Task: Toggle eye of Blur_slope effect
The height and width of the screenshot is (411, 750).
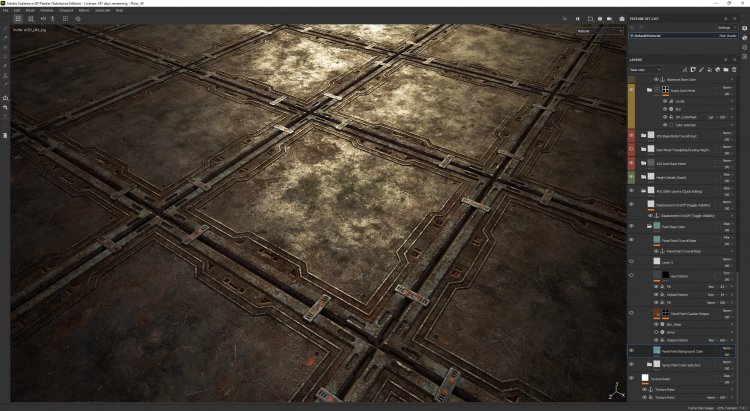Action: click(656, 324)
